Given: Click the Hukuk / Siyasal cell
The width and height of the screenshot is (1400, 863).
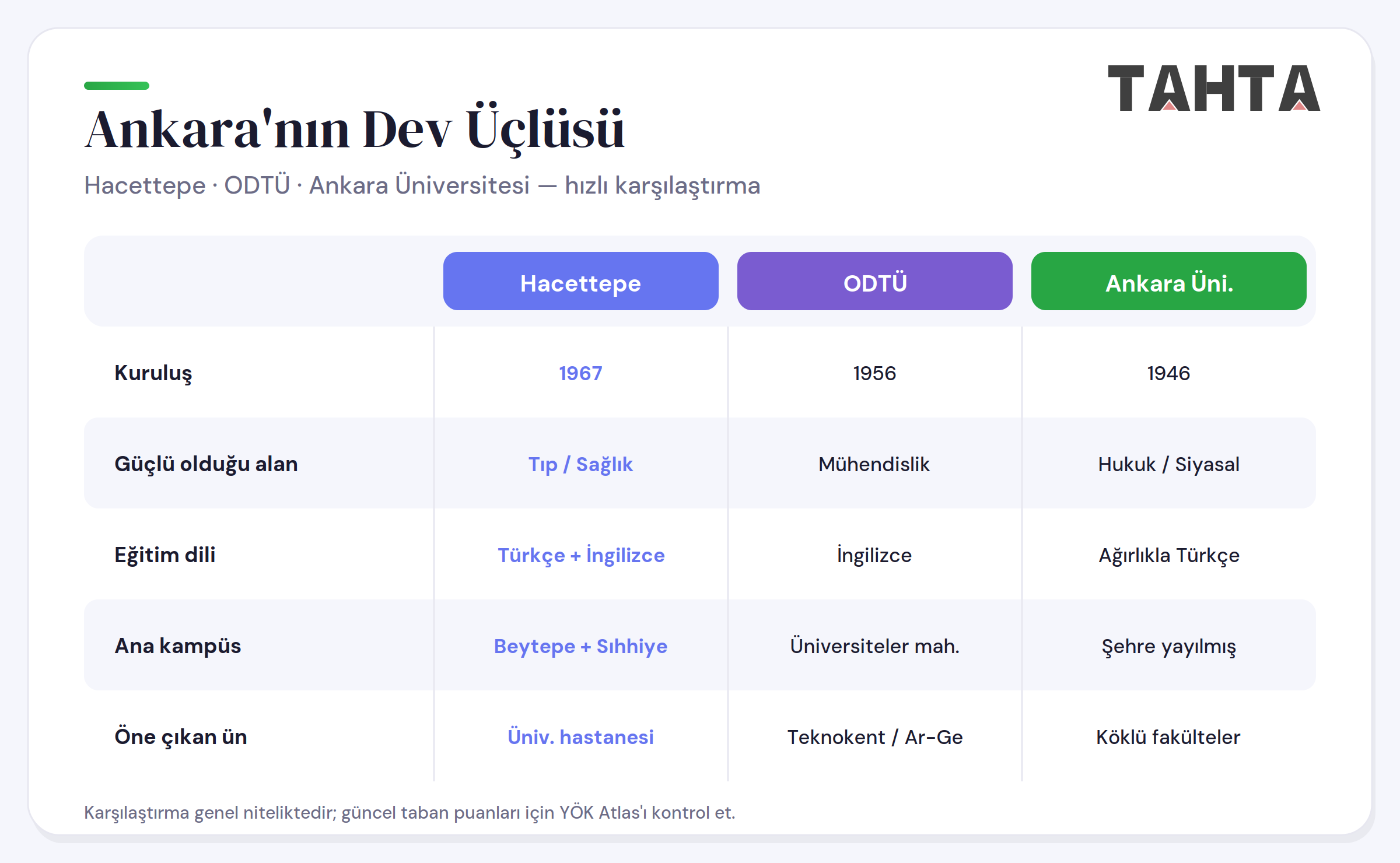Looking at the screenshot, I should coord(1169,464).
